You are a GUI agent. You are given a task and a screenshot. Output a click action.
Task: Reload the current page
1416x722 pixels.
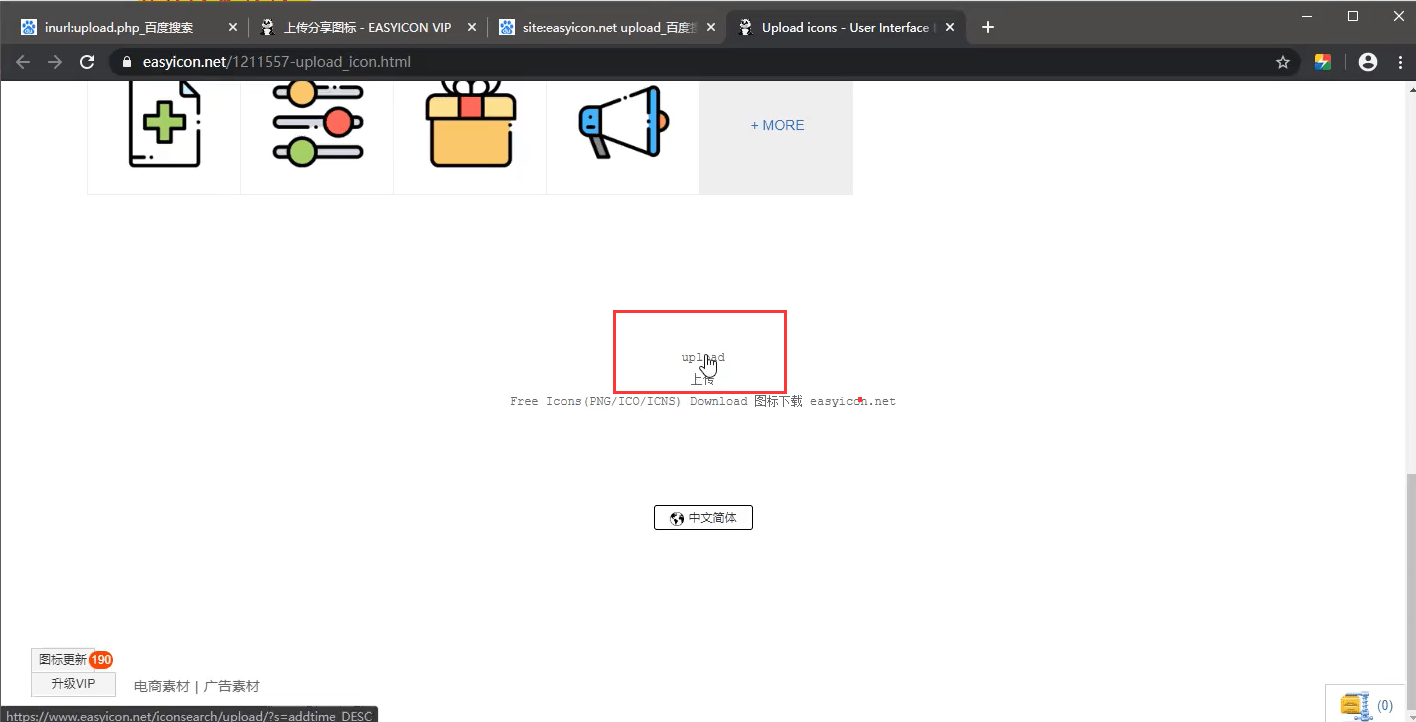pyautogui.click(x=87, y=62)
